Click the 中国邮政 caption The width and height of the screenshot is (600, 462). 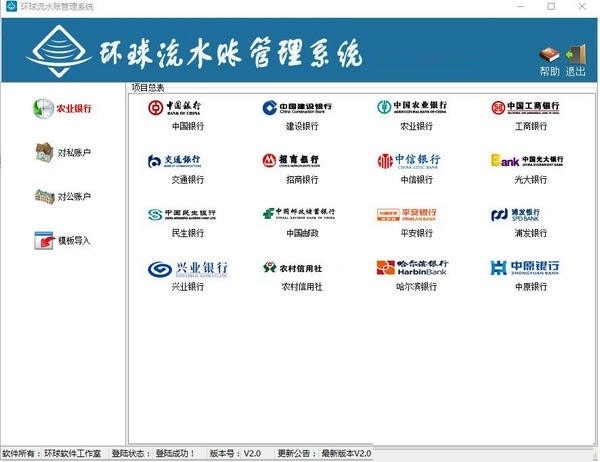click(x=302, y=233)
